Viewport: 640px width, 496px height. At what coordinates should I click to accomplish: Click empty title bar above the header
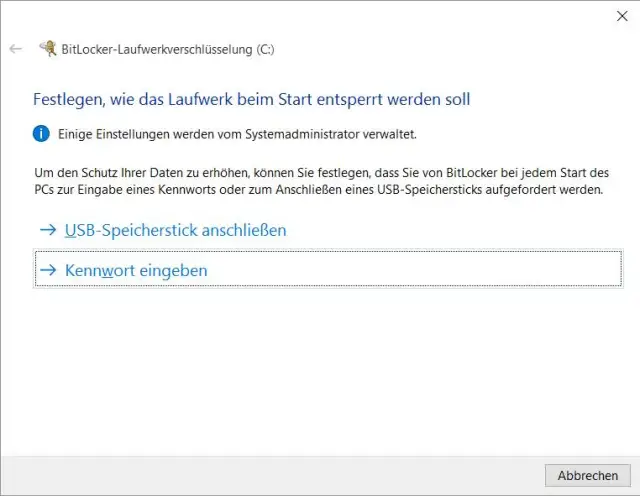(300, 15)
